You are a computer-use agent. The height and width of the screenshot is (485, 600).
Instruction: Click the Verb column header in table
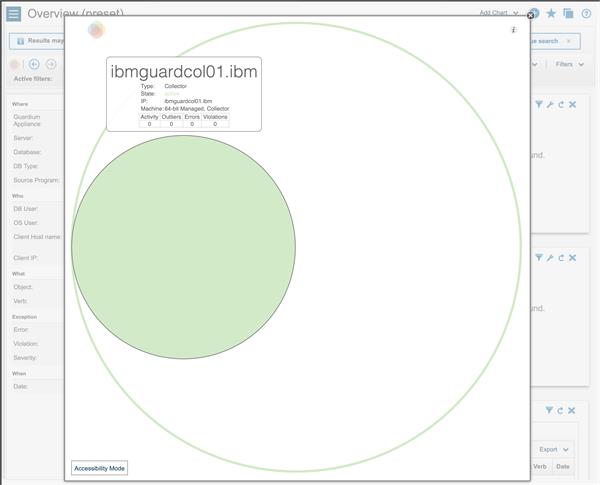click(540, 466)
